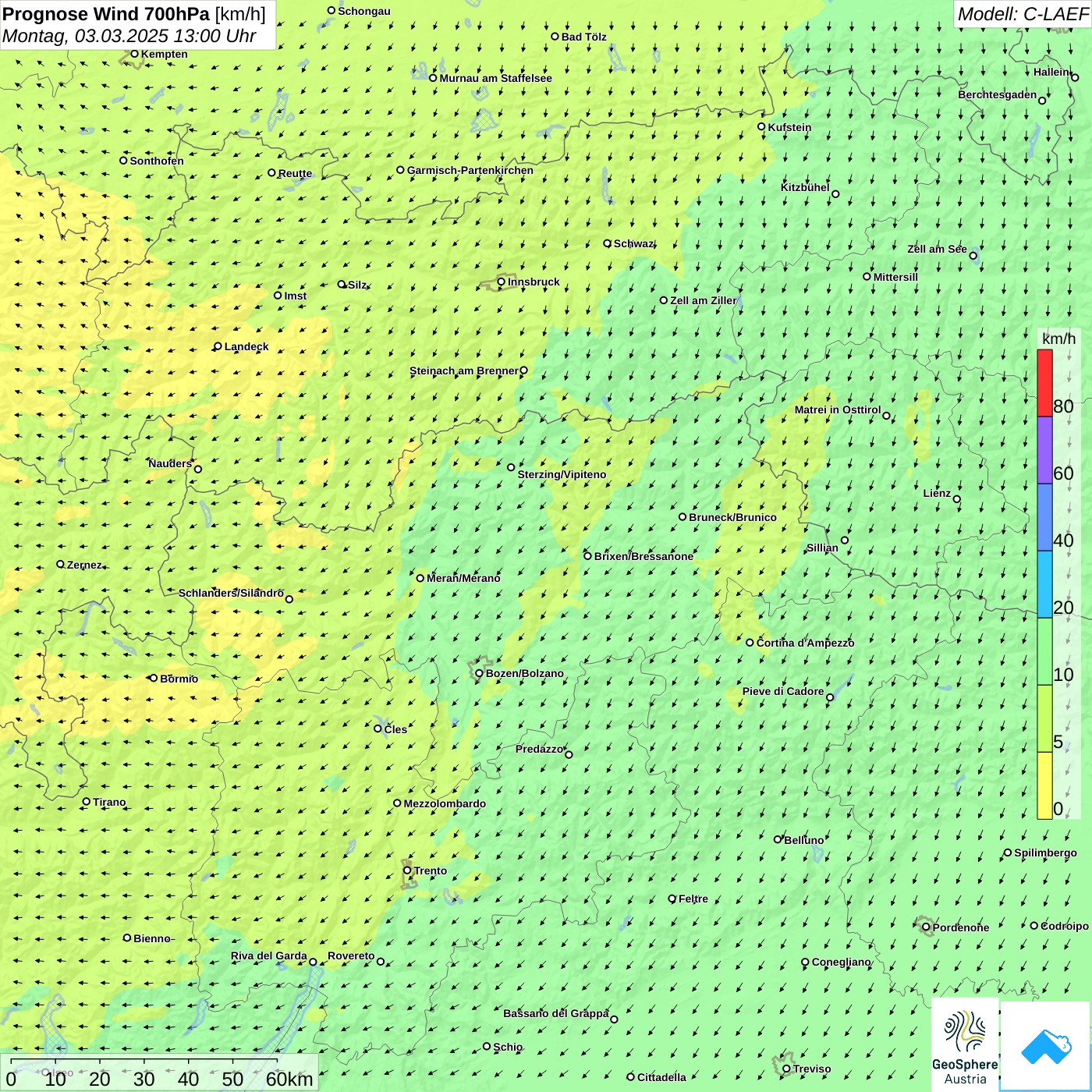Click the 'Bormio' map label
Image resolution: width=1092 pixels, height=1092 pixels.
click(179, 679)
